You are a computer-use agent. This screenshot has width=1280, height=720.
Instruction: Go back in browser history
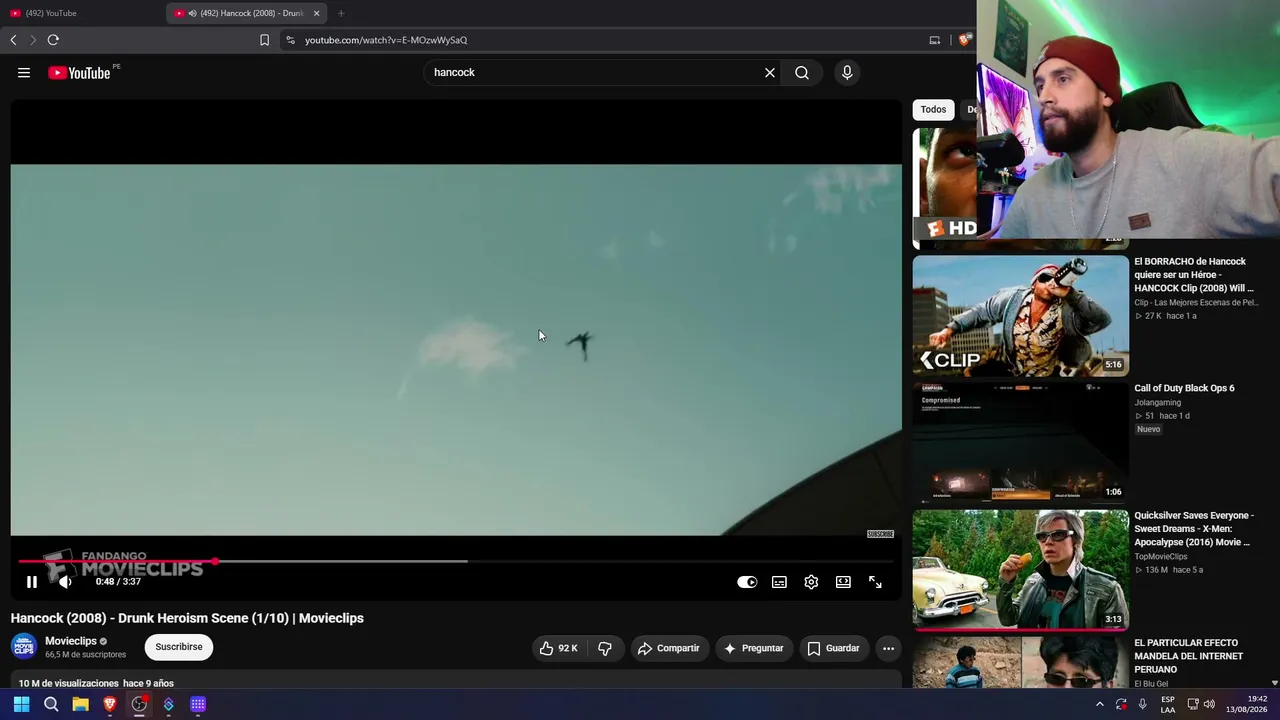click(x=13, y=40)
